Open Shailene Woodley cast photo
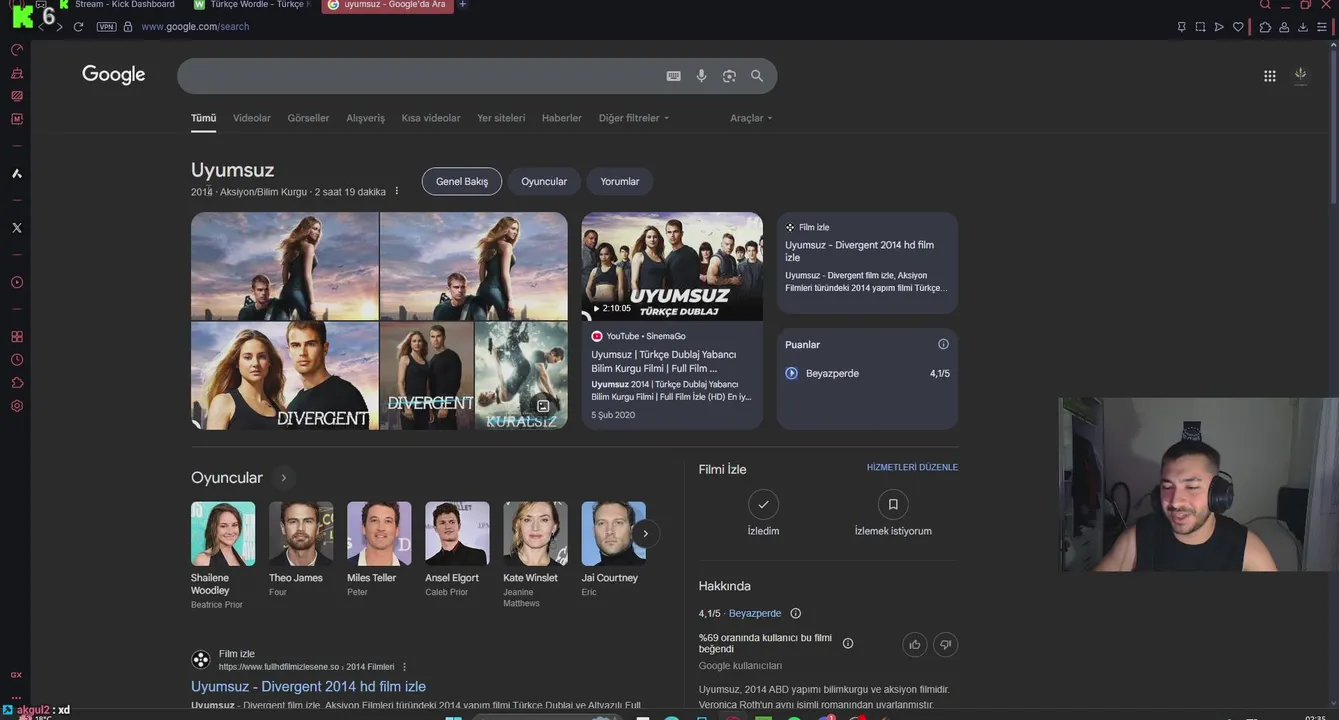 point(223,534)
